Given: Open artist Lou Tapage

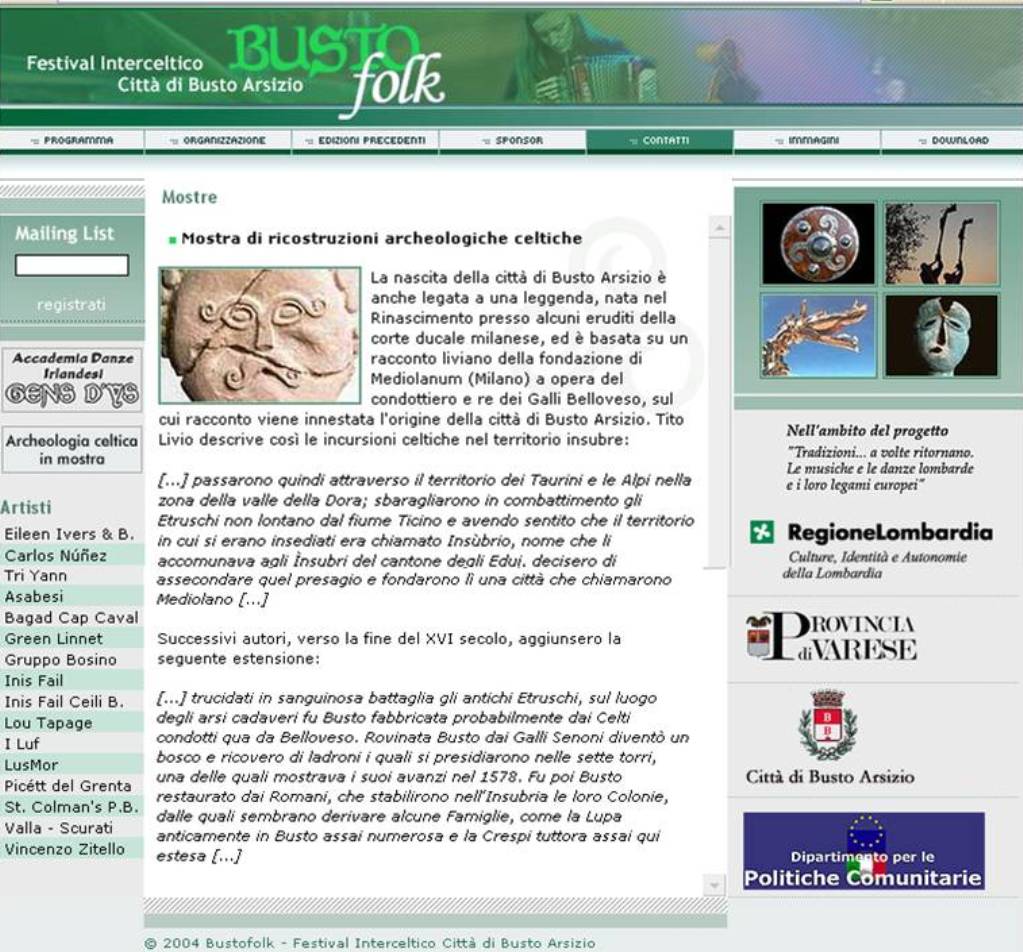Looking at the screenshot, I should click(x=48, y=723).
